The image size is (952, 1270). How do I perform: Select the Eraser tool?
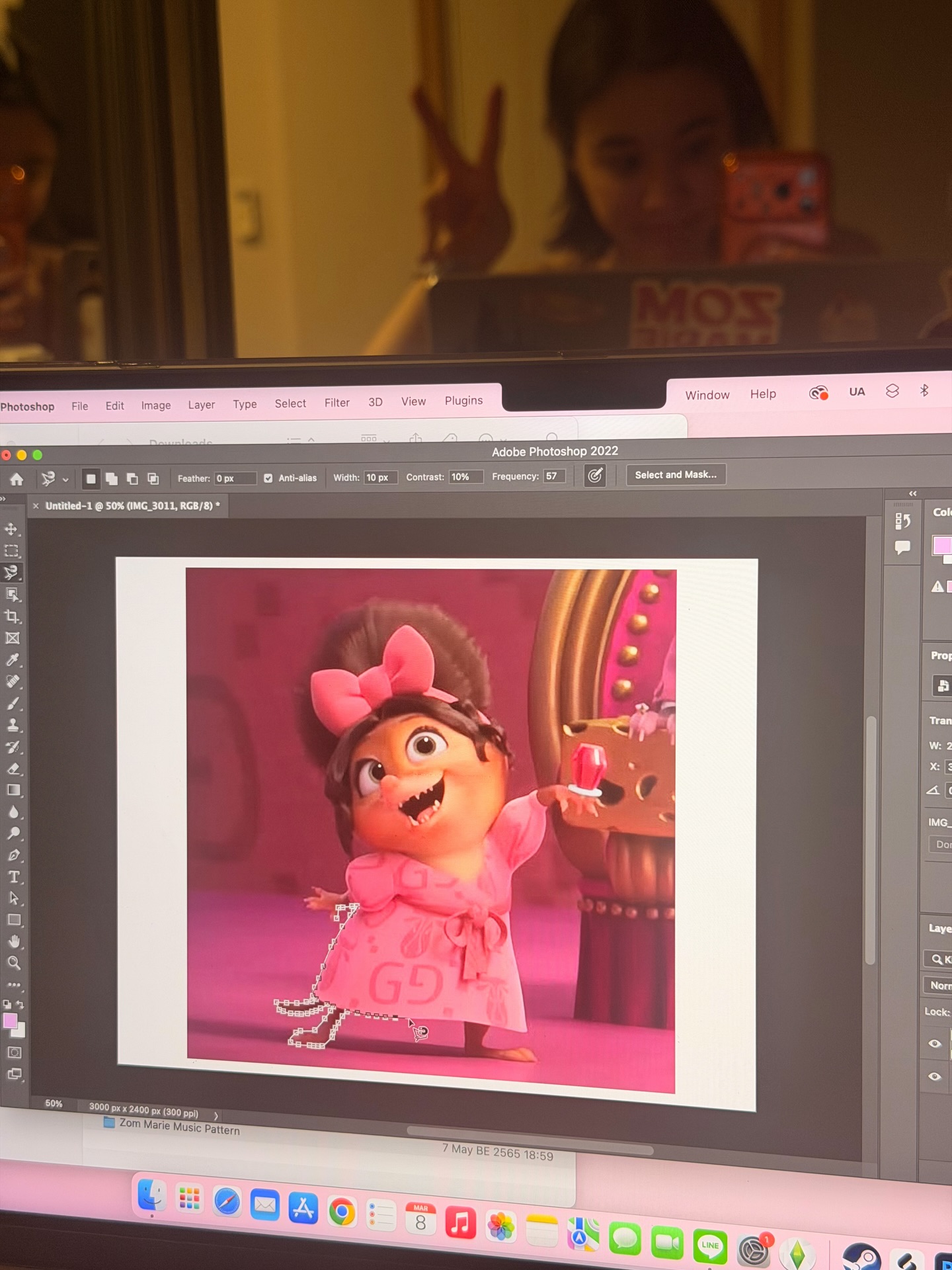13,769
